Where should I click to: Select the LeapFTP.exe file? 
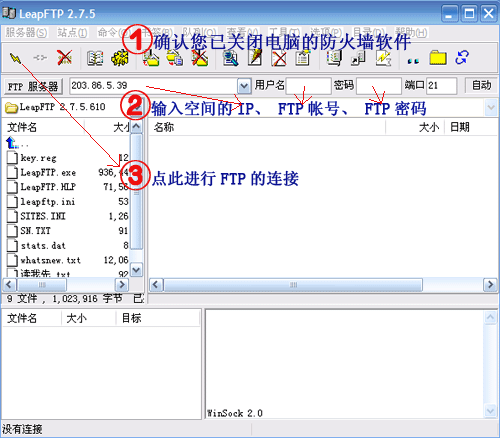pos(48,172)
